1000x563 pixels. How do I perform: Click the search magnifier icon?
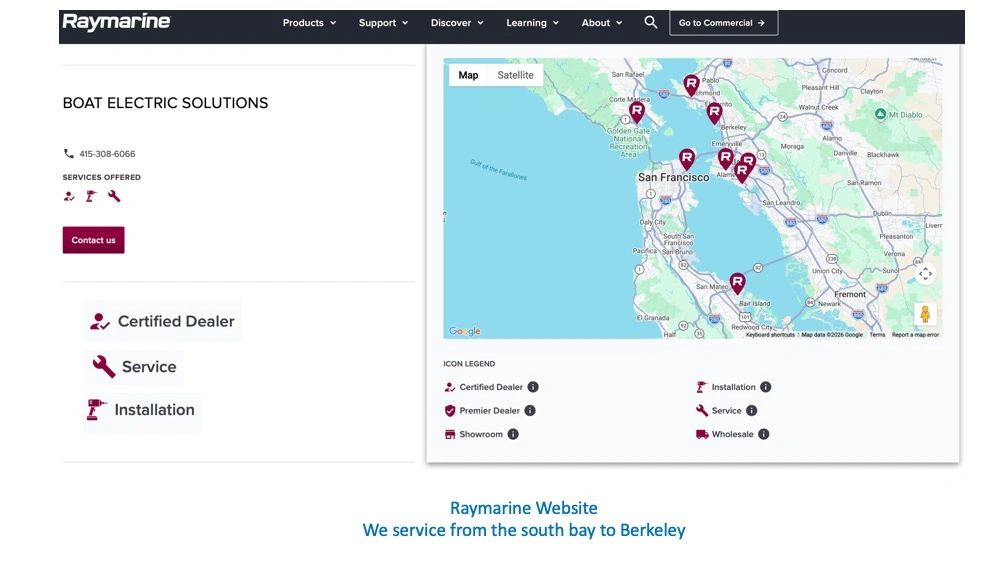pyautogui.click(x=651, y=22)
